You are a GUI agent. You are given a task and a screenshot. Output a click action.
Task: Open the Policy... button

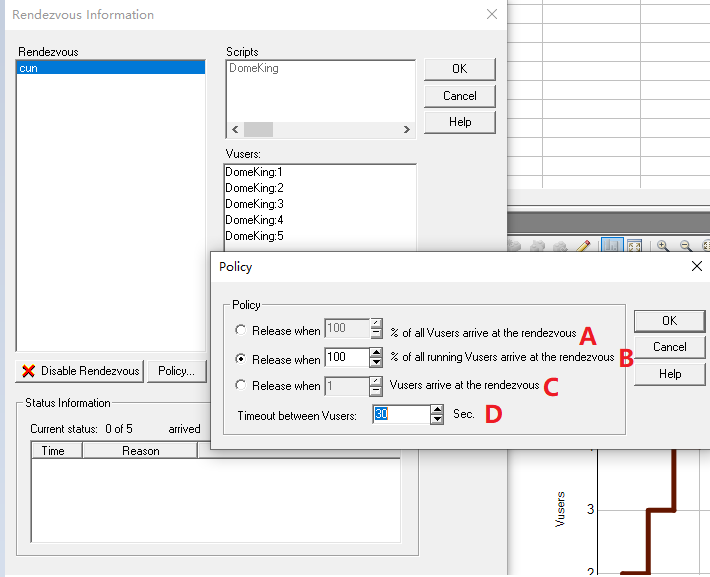click(177, 371)
